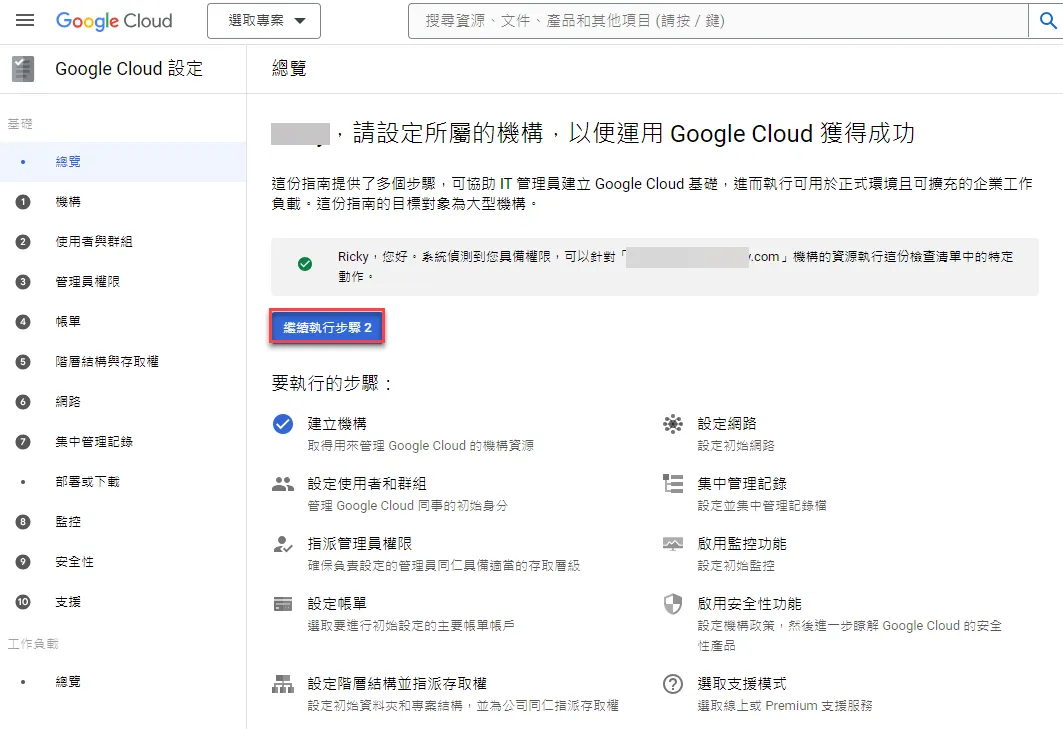1063x729 pixels.
Task: Click the step 1 number icon for 機構
Action: point(23,201)
